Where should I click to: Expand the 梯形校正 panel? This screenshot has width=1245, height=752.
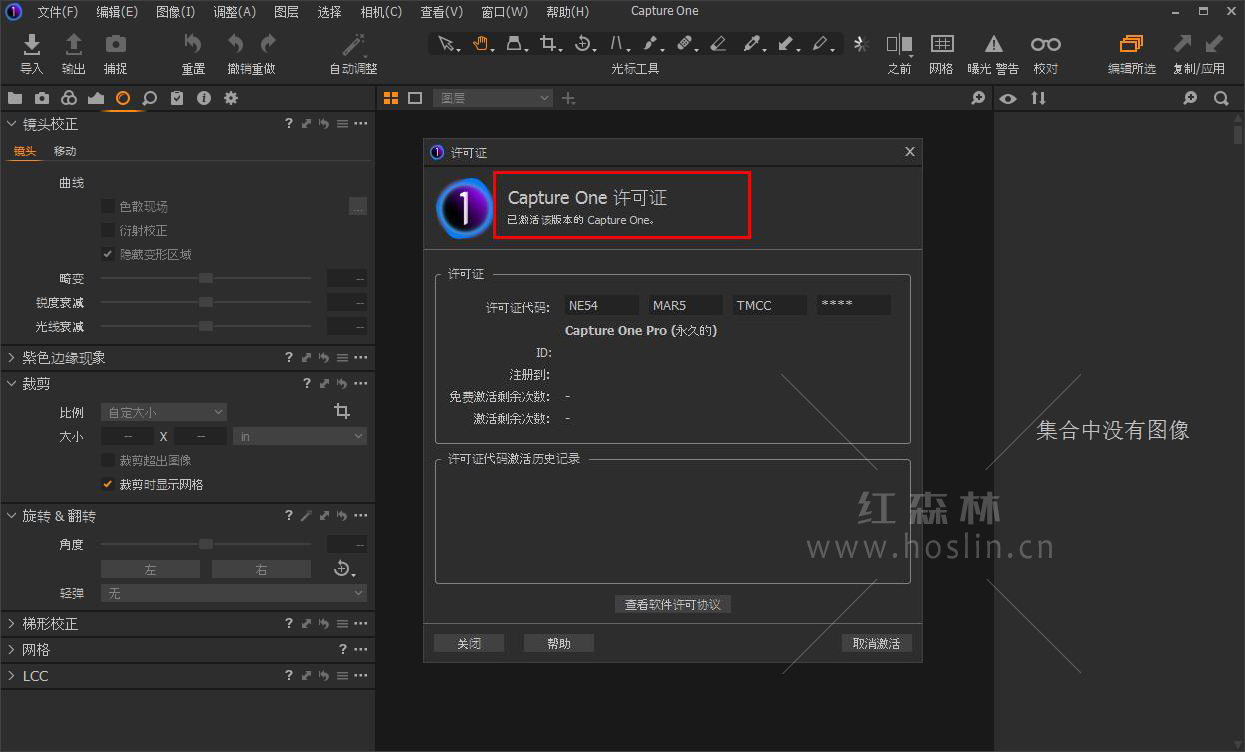point(11,624)
